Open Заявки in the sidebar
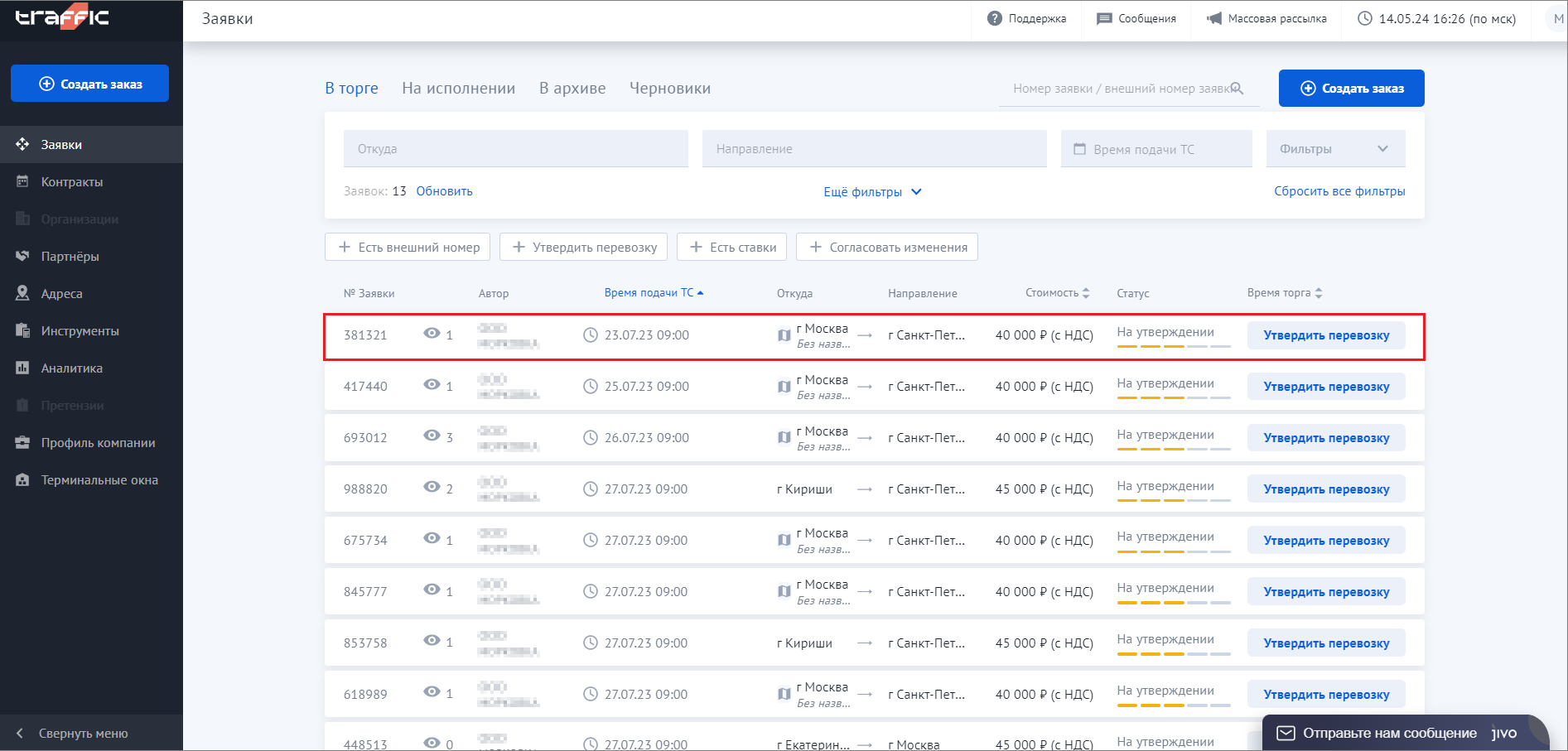 tap(91, 144)
